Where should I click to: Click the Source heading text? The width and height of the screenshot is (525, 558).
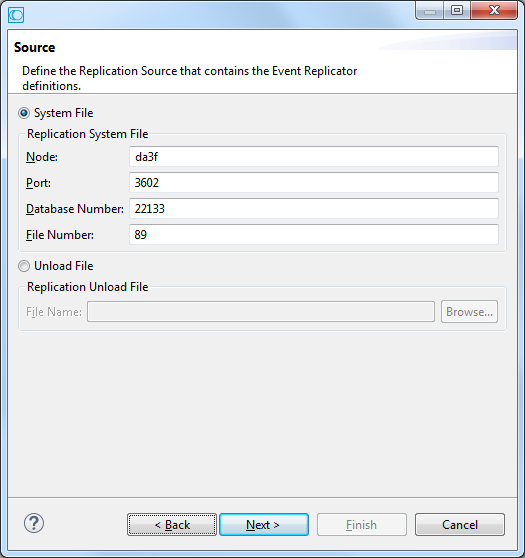coord(35,47)
